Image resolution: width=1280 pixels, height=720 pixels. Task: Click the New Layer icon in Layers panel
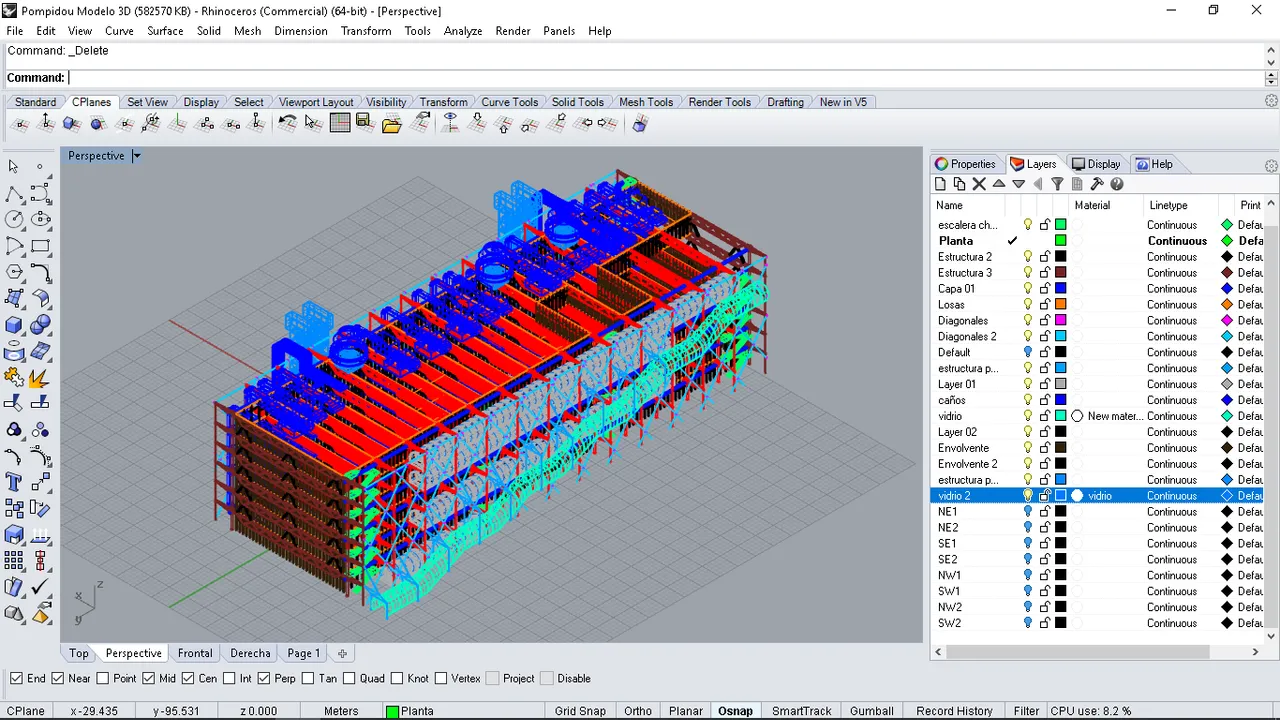(x=940, y=184)
